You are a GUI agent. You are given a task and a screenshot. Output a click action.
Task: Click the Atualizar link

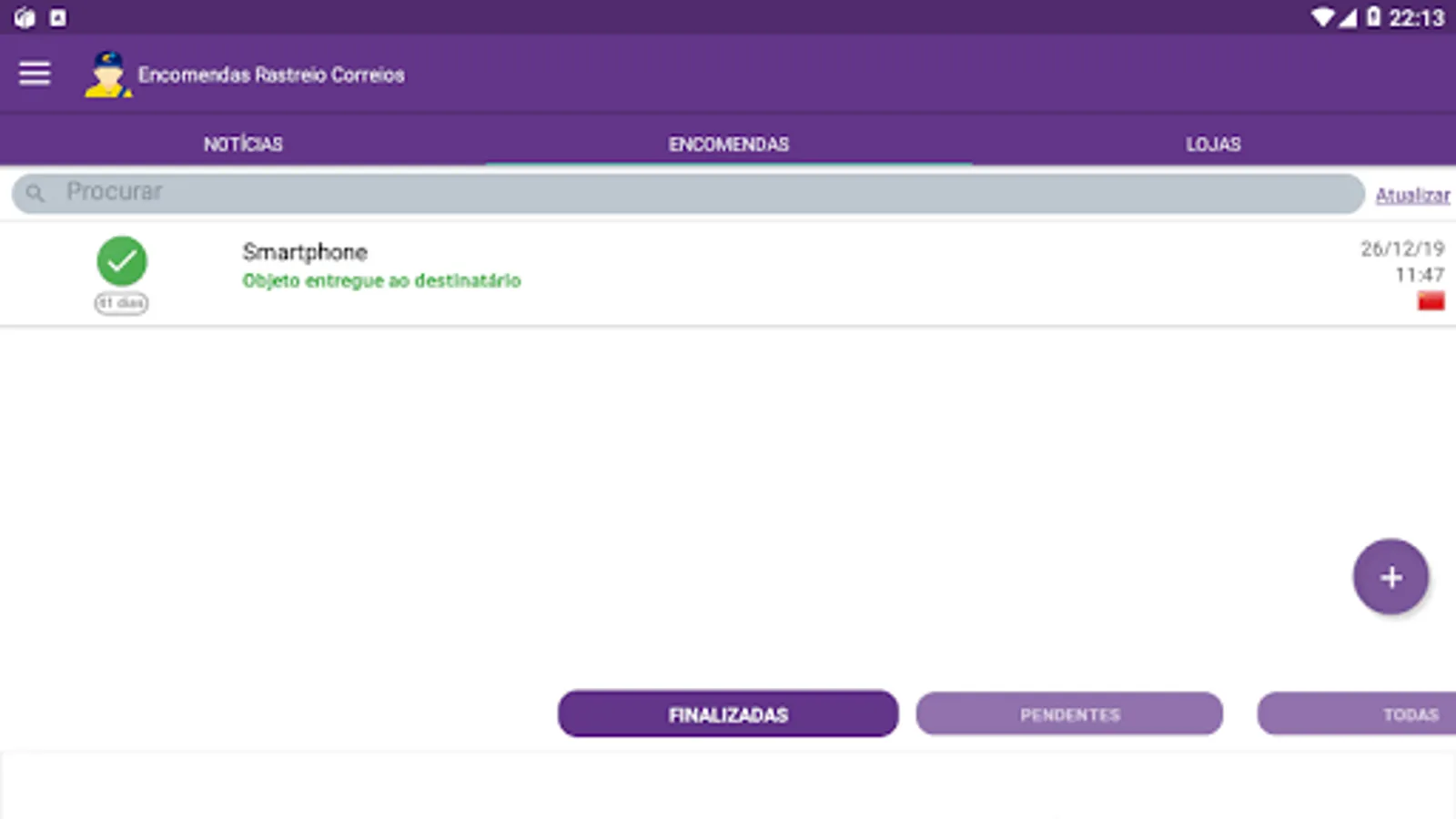[1412, 195]
